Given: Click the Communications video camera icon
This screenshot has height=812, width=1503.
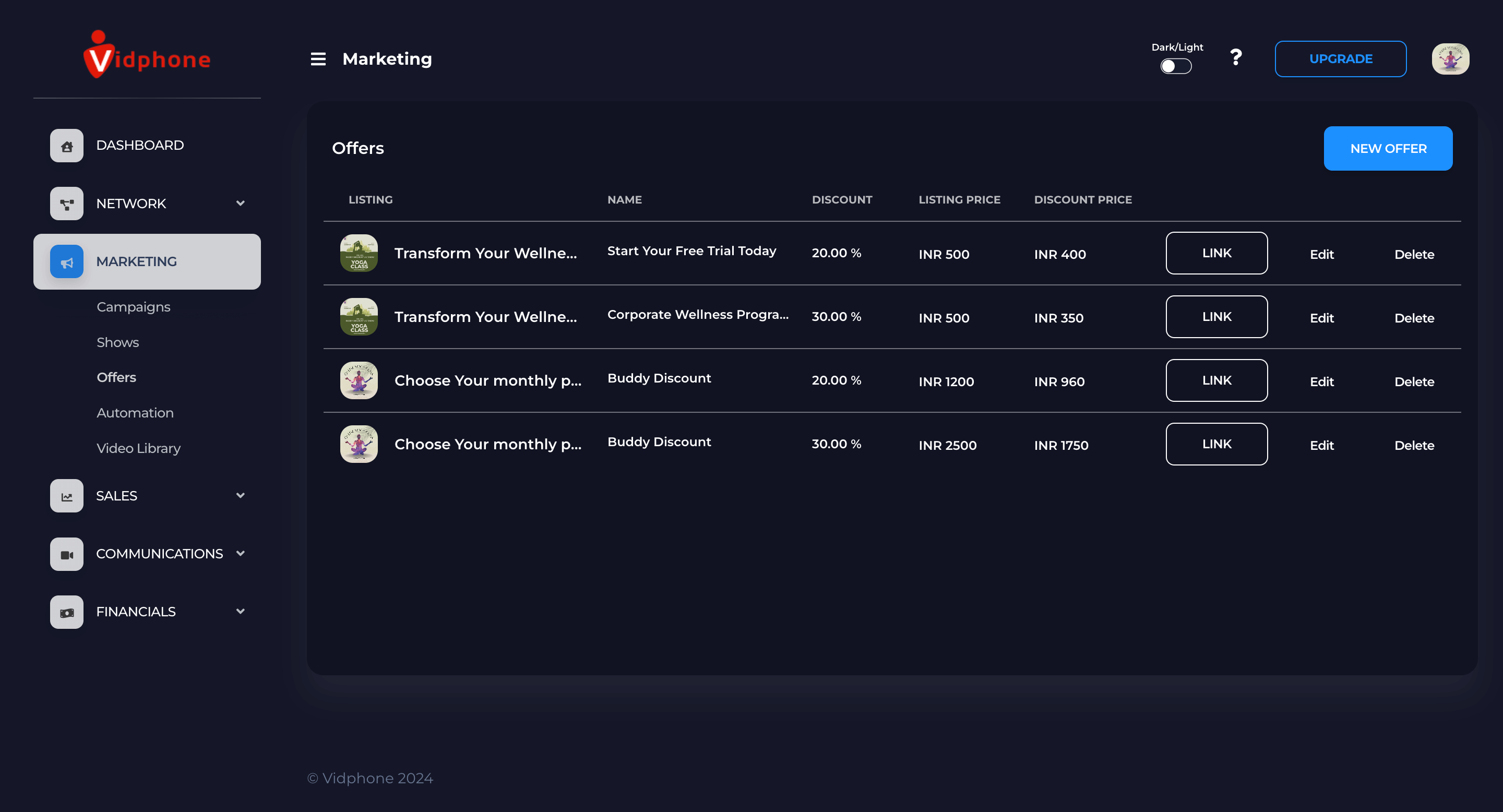Looking at the screenshot, I should [x=66, y=554].
